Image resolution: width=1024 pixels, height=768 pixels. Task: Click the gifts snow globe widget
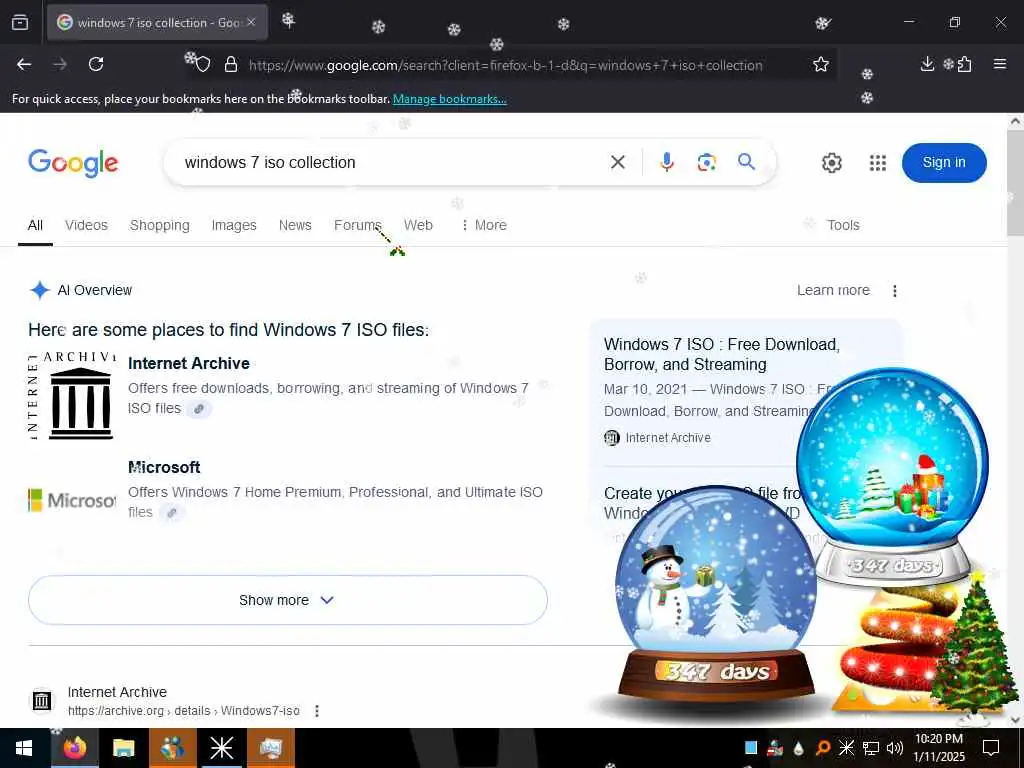(893, 477)
